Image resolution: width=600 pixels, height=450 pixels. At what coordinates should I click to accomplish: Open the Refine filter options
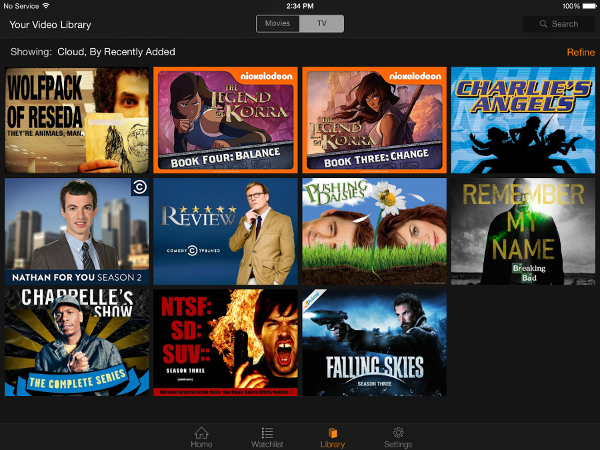tap(580, 52)
